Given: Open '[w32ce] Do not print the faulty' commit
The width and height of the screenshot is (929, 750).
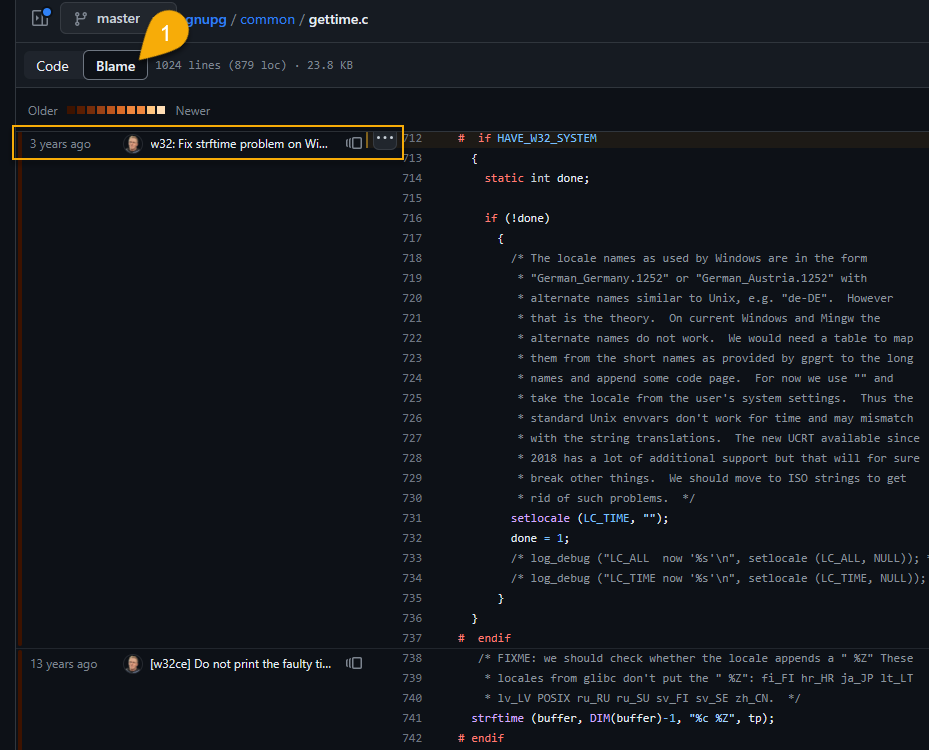Looking at the screenshot, I should point(239,664).
